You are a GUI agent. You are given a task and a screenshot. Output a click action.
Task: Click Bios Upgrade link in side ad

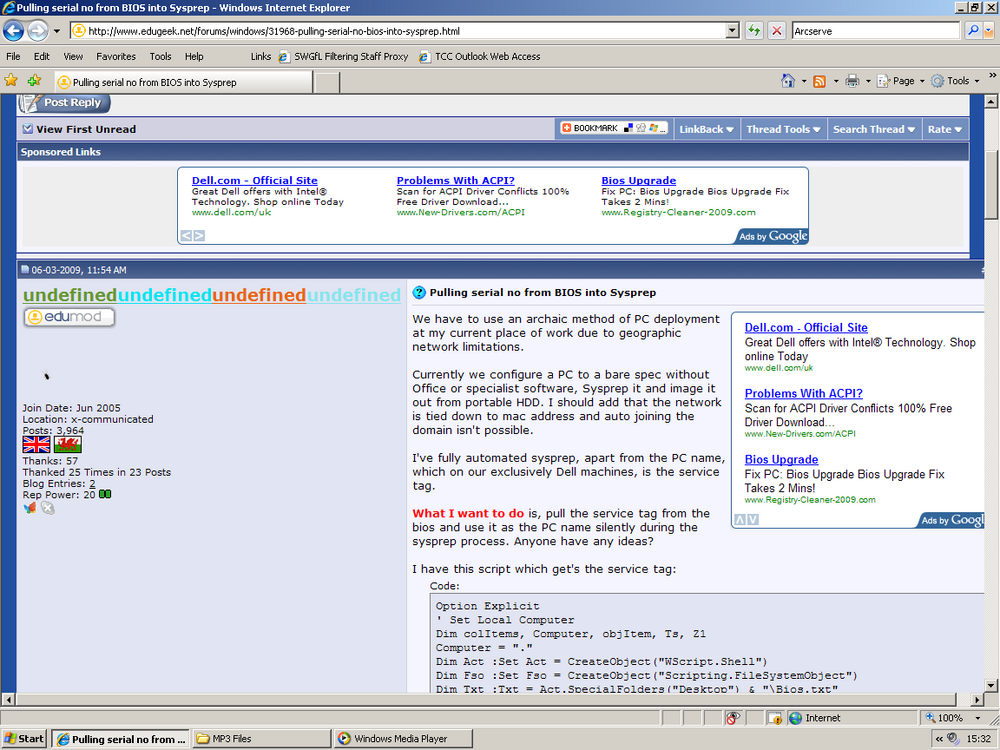pos(781,459)
